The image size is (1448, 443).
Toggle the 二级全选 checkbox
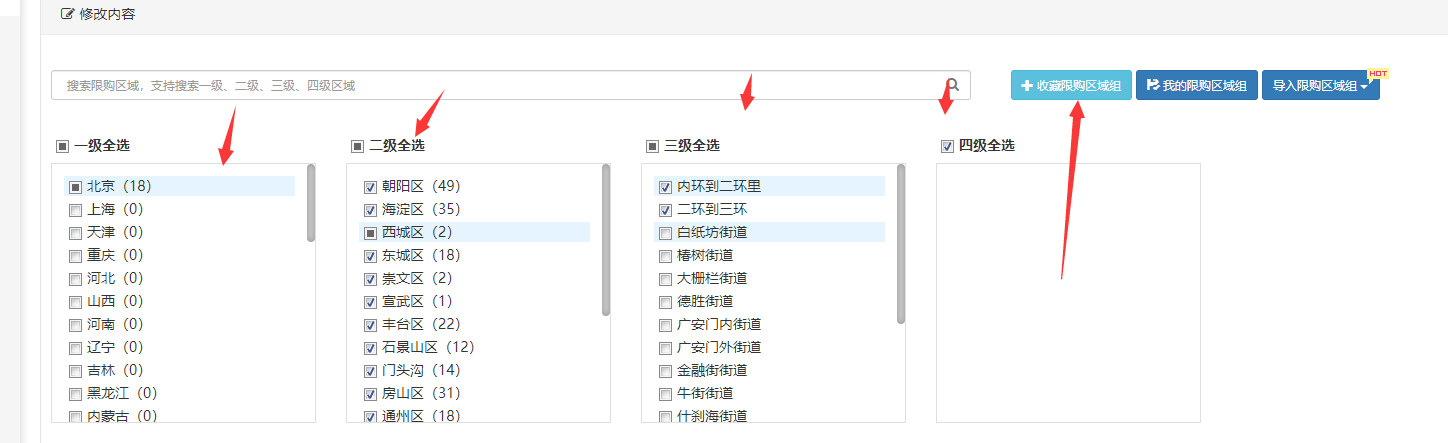(357, 146)
